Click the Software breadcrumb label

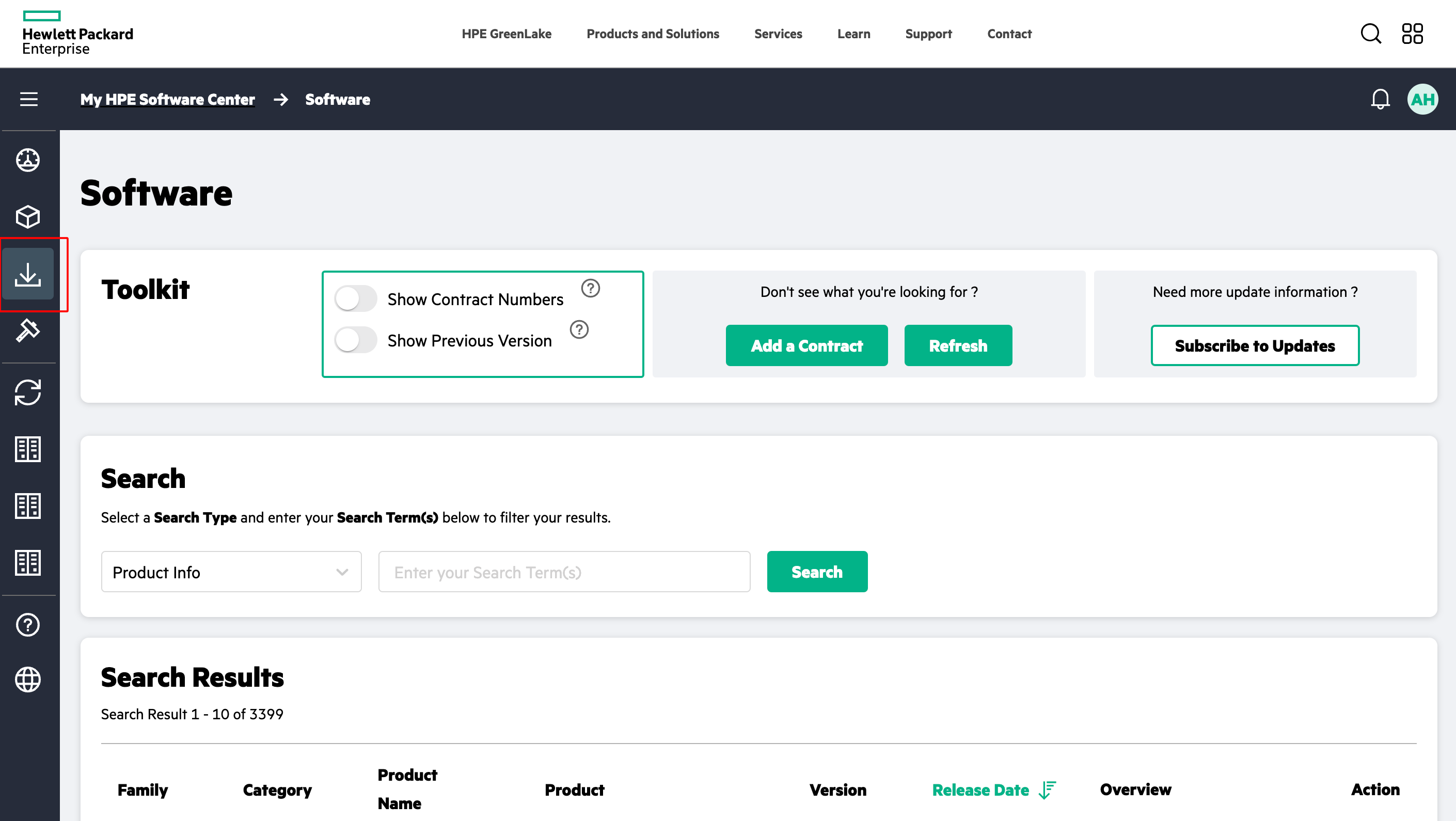pos(338,100)
